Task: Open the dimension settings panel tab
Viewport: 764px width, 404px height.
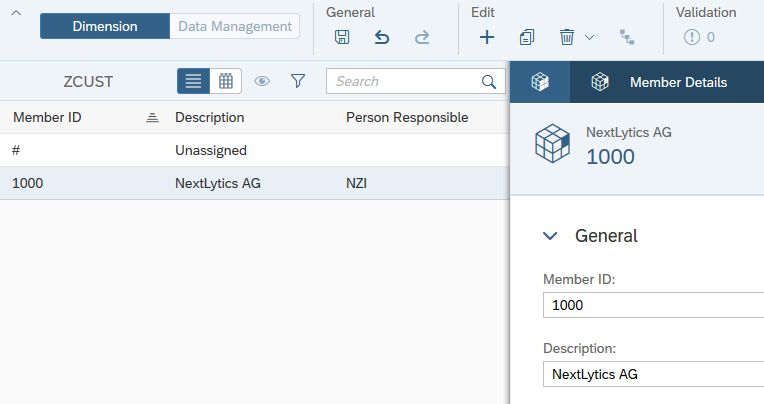Action: pyautogui.click(x=540, y=82)
